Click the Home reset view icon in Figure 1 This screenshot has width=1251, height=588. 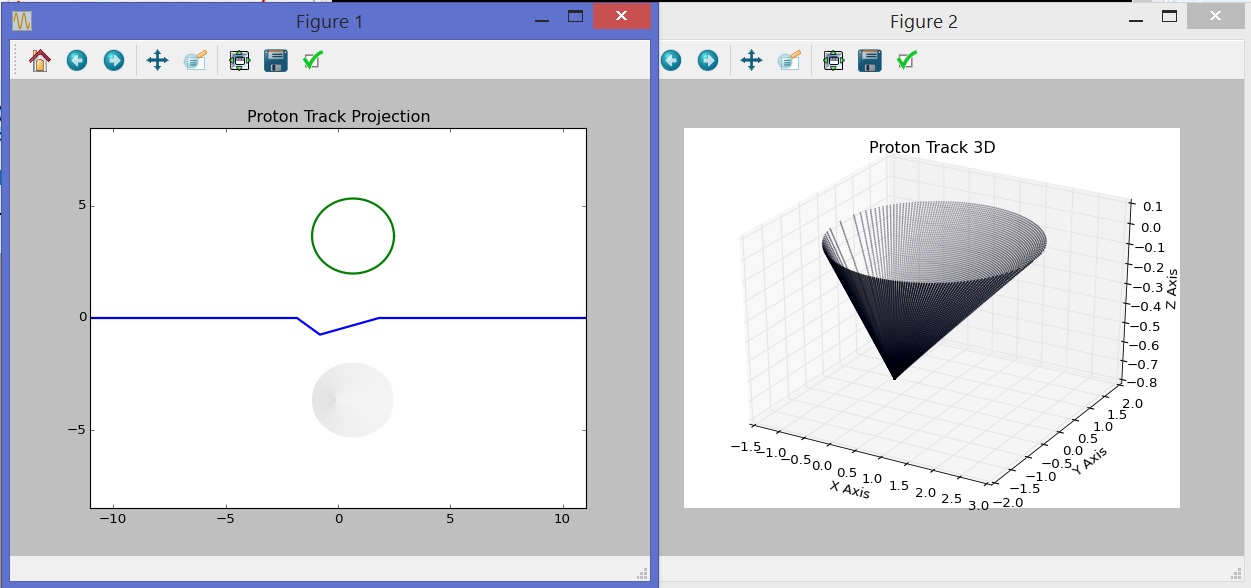pyautogui.click(x=40, y=61)
